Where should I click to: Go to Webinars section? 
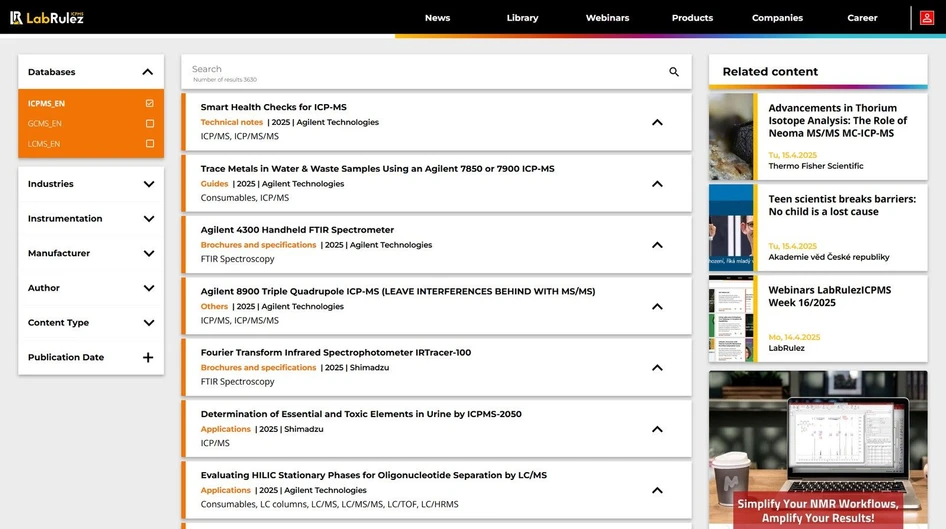pyautogui.click(x=608, y=17)
